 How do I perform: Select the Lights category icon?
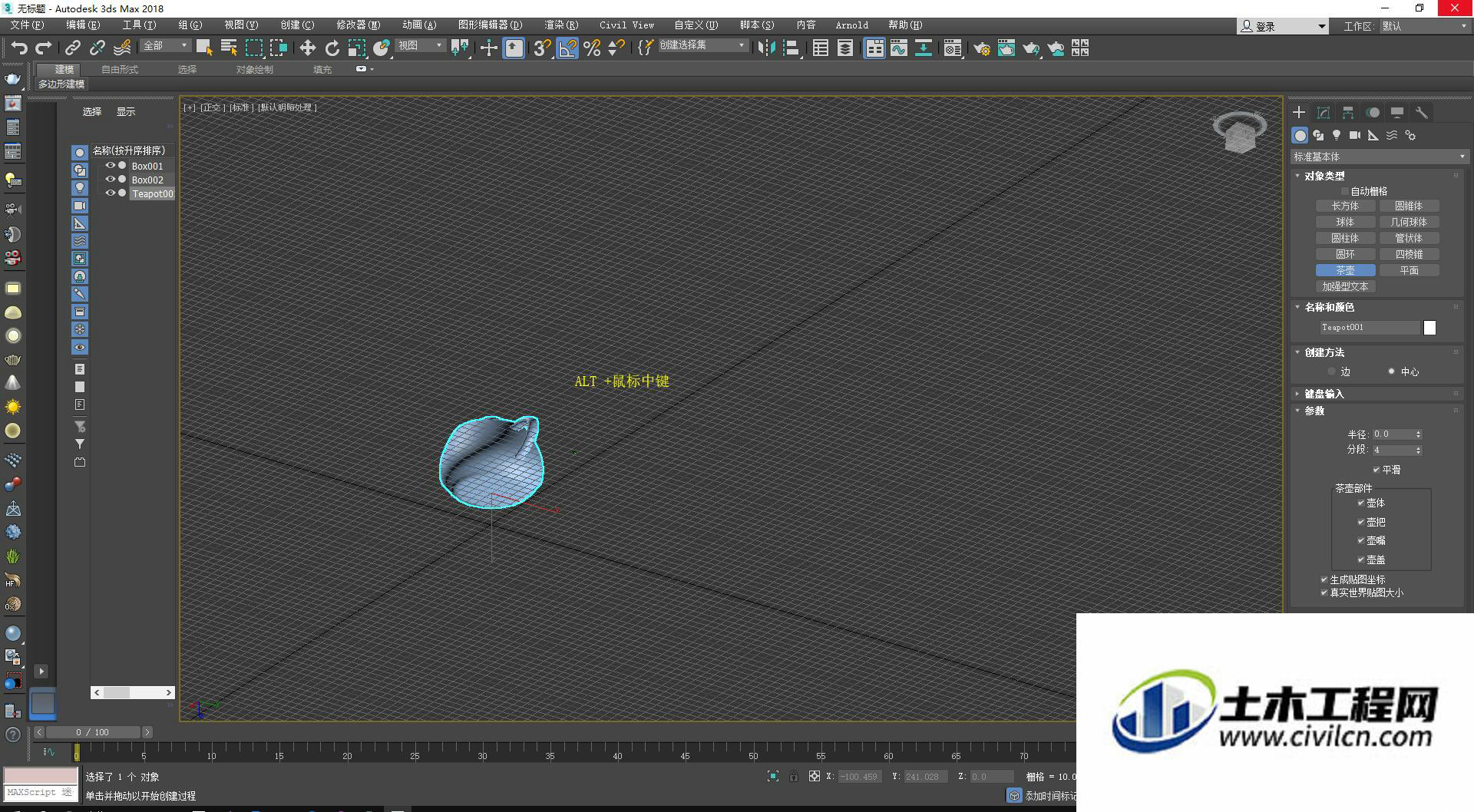click(1337, 135)
